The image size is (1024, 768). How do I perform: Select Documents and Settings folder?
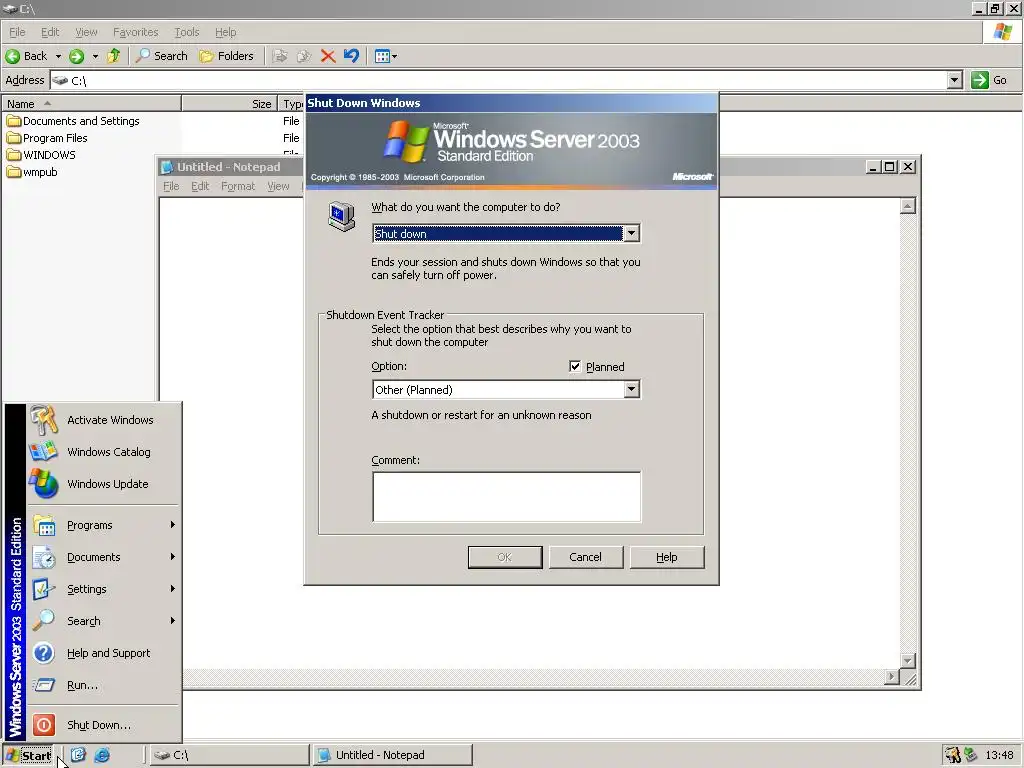tap(72, 121)
